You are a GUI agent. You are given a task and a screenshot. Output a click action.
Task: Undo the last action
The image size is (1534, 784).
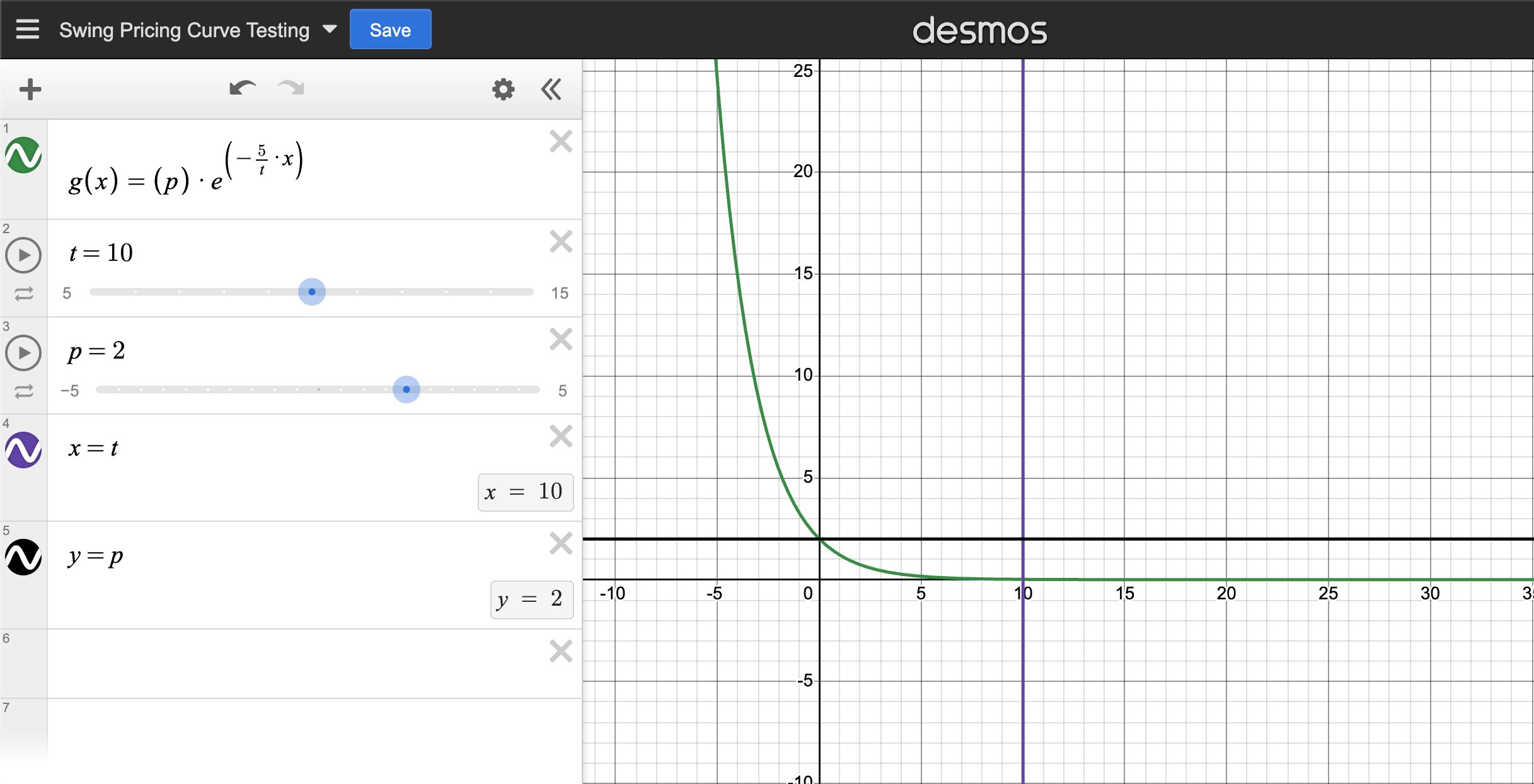(243, 88)
